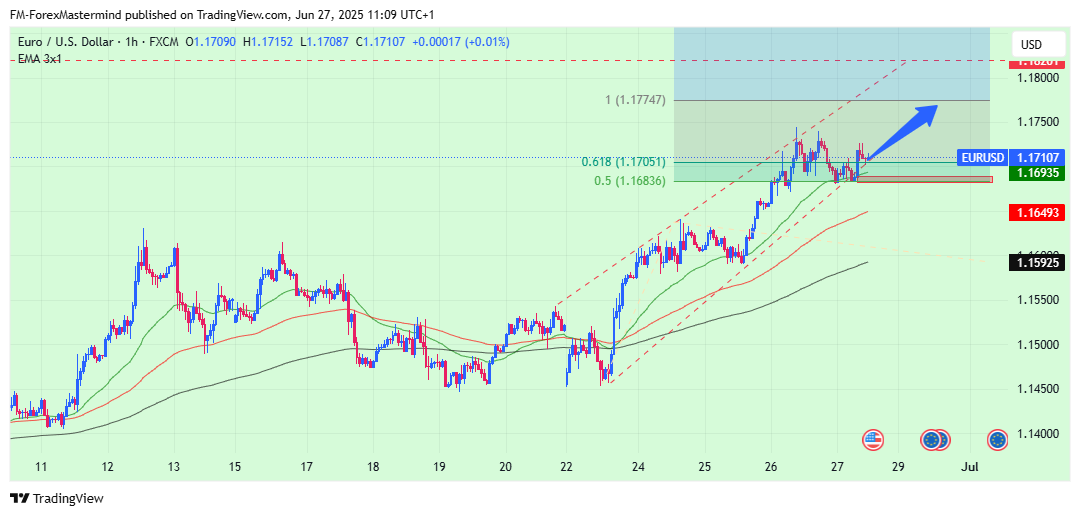This screenshot has width=1080, height=516.
Task: Click the EMA 3x1 indicator legend
Action: click(39, 59)
